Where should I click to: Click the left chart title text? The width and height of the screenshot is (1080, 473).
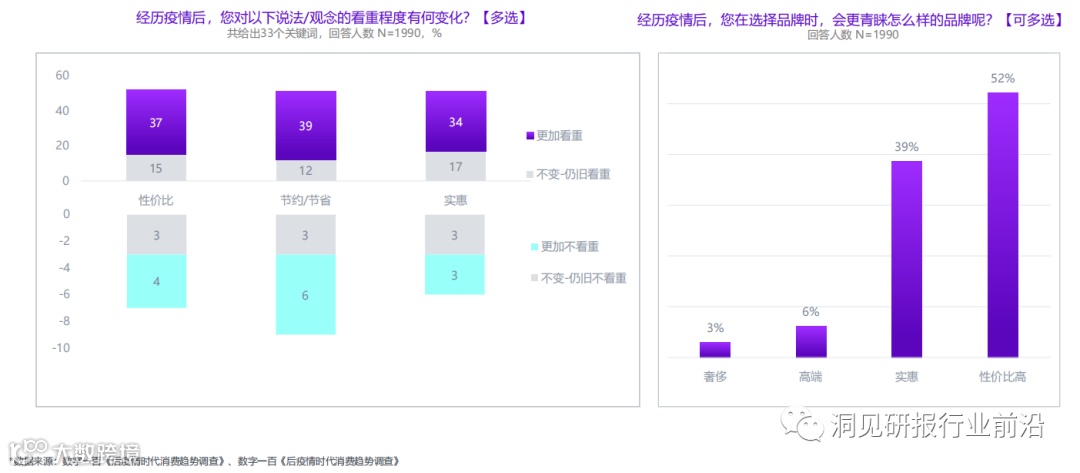point(333,19)
